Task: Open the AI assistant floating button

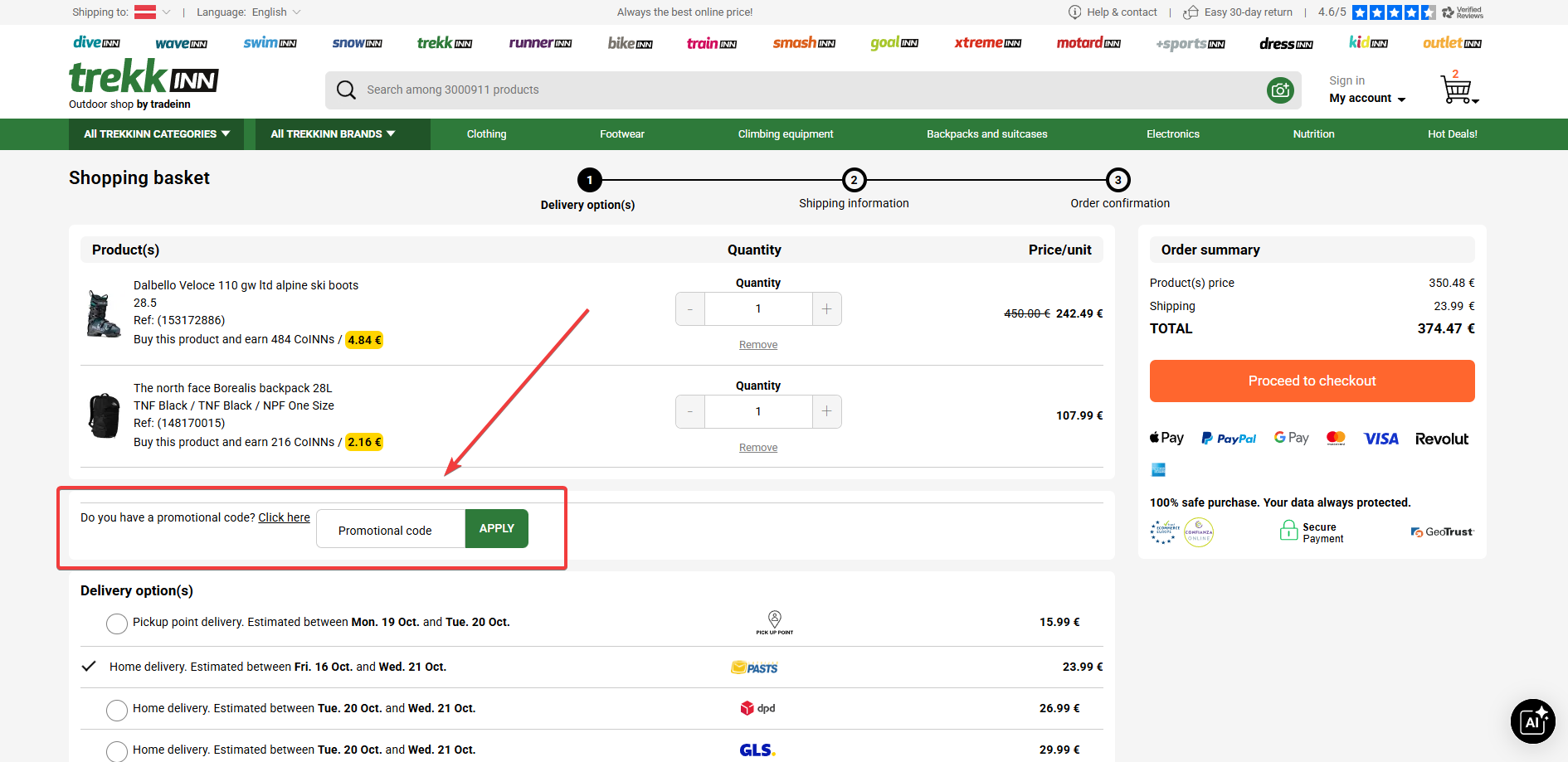Action: tap(1532, 721)
